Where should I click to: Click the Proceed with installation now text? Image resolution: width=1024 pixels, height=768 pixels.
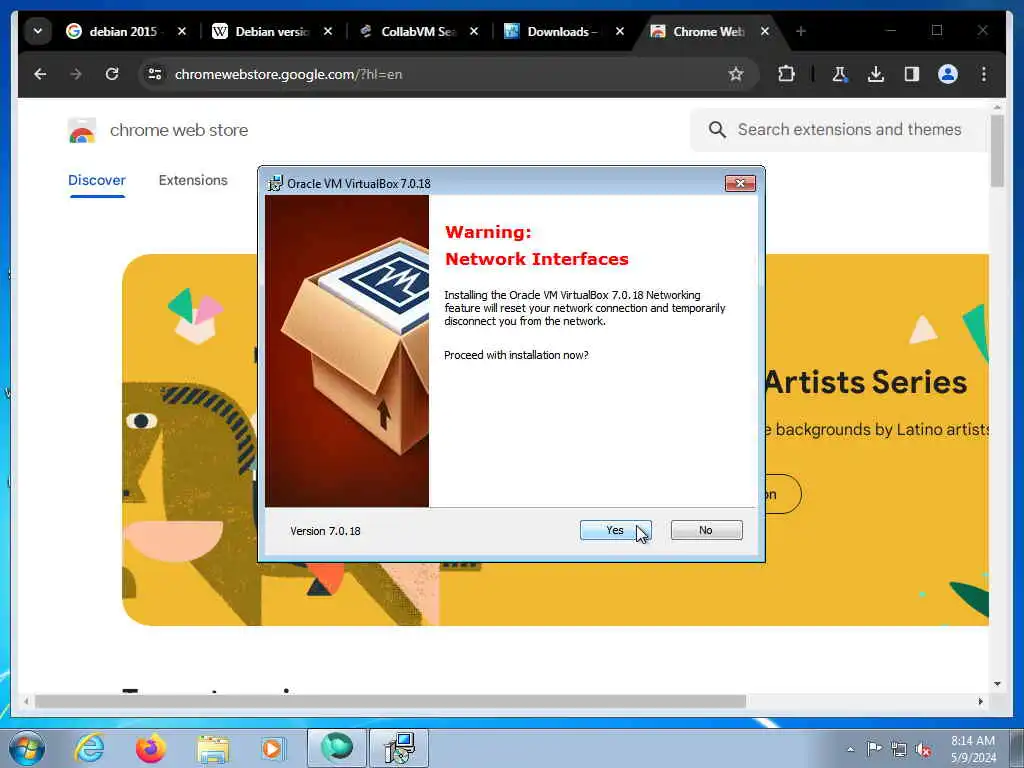pyautogui.click(x=516, y=355)
